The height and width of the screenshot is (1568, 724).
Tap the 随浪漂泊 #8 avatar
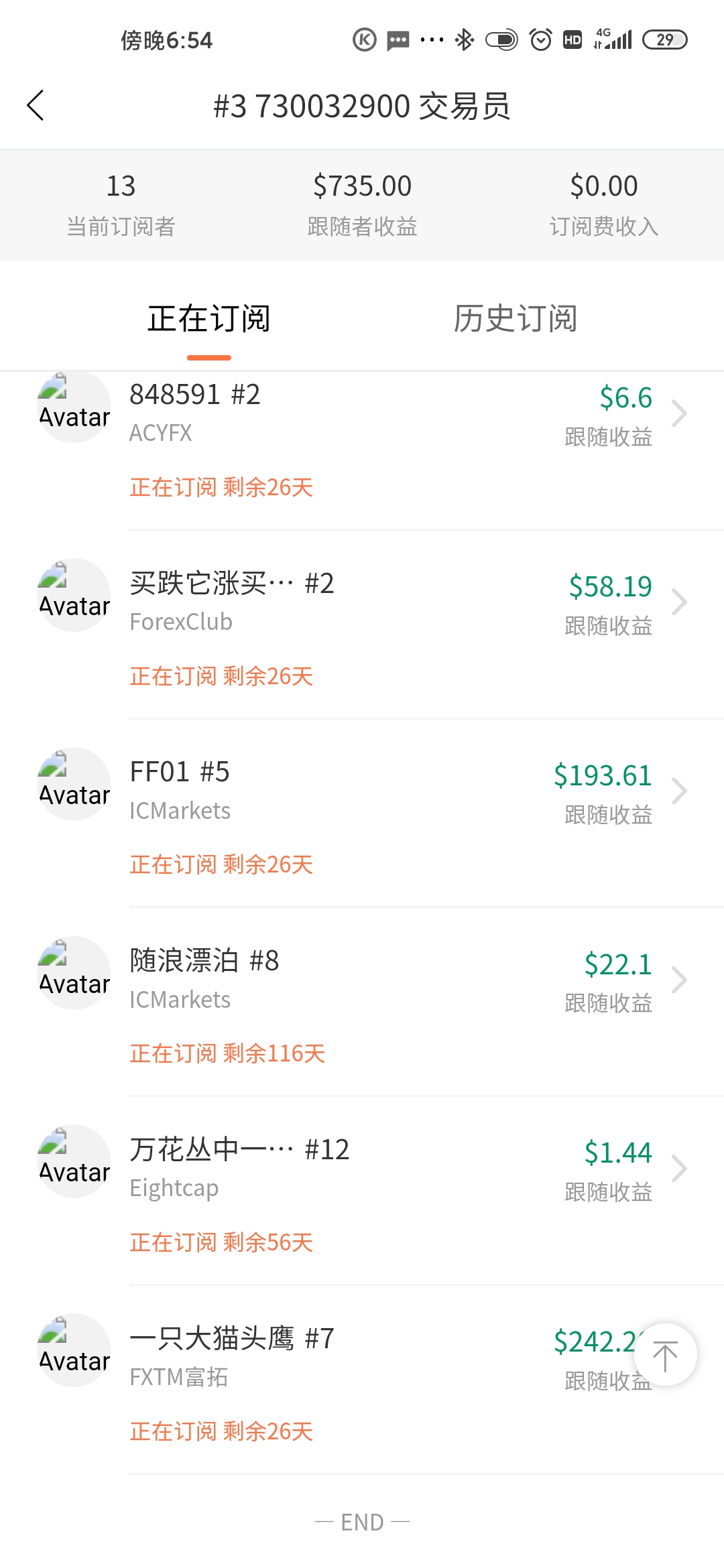(x=74, y=972)
